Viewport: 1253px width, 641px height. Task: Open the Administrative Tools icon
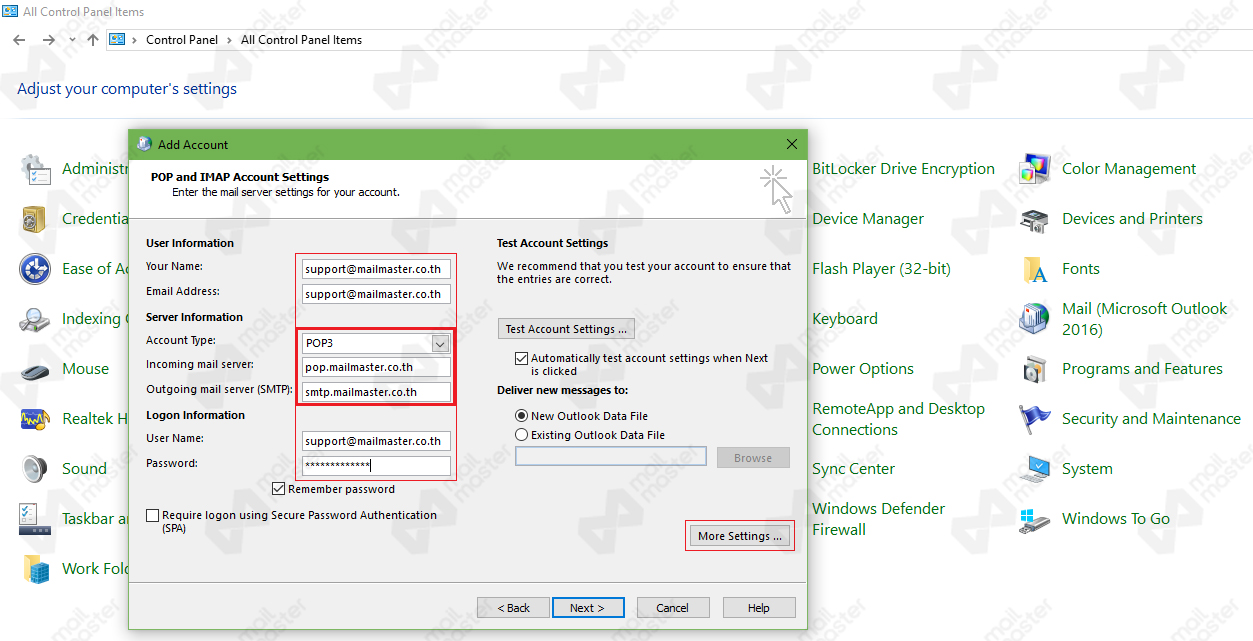click(35, 169)
